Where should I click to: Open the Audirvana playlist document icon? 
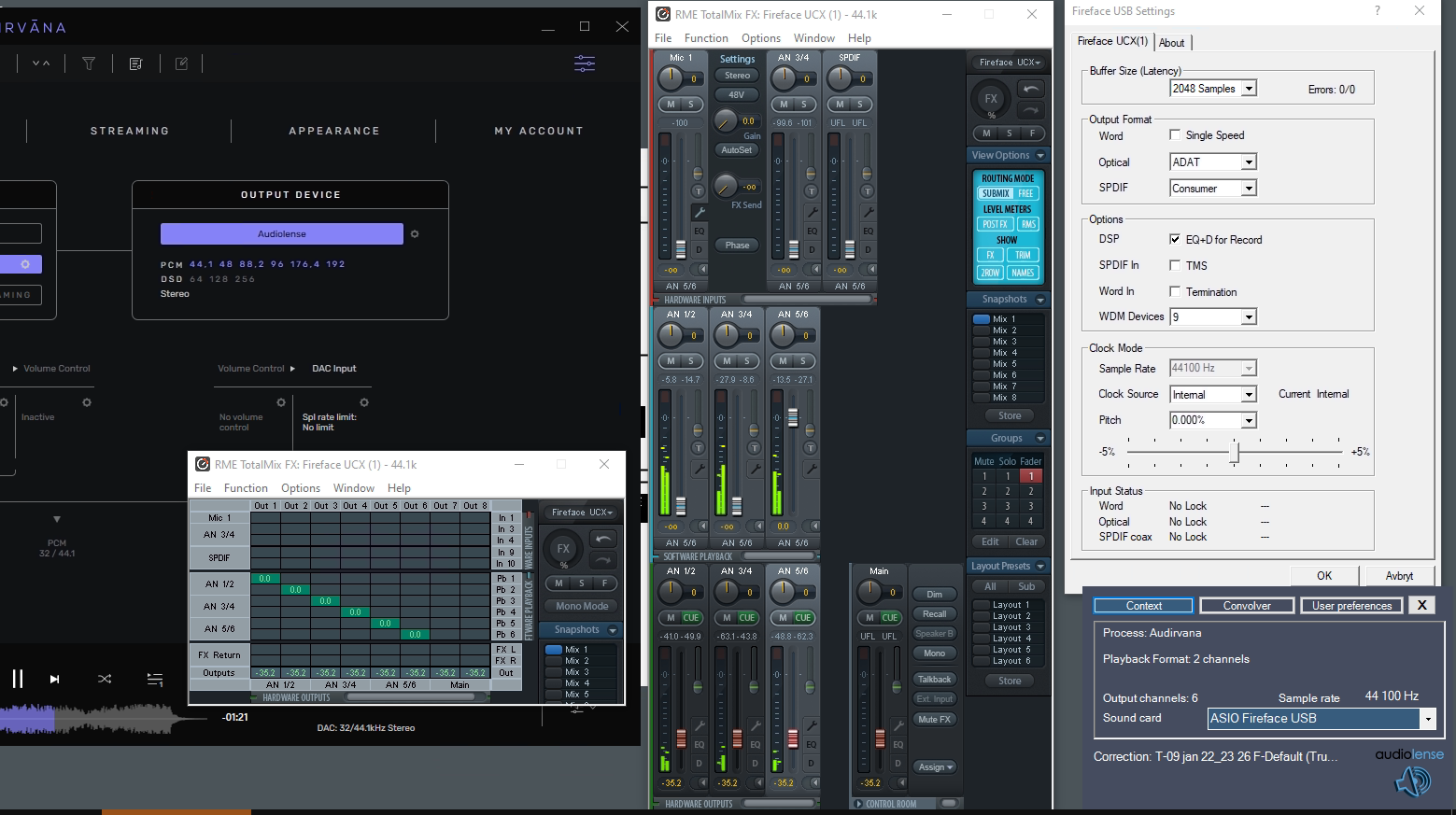click(x=135, y=63)
